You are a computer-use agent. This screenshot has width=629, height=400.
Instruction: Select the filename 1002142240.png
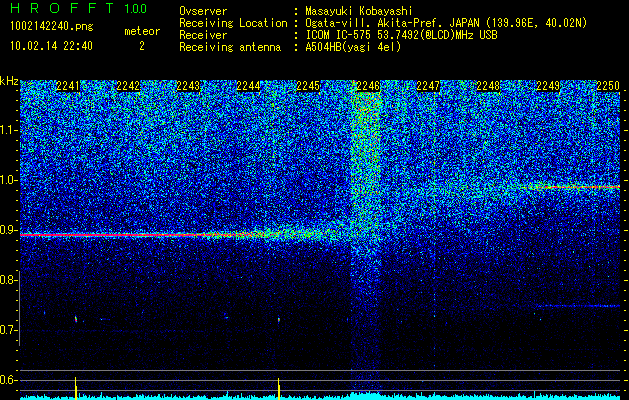(52, 27)
